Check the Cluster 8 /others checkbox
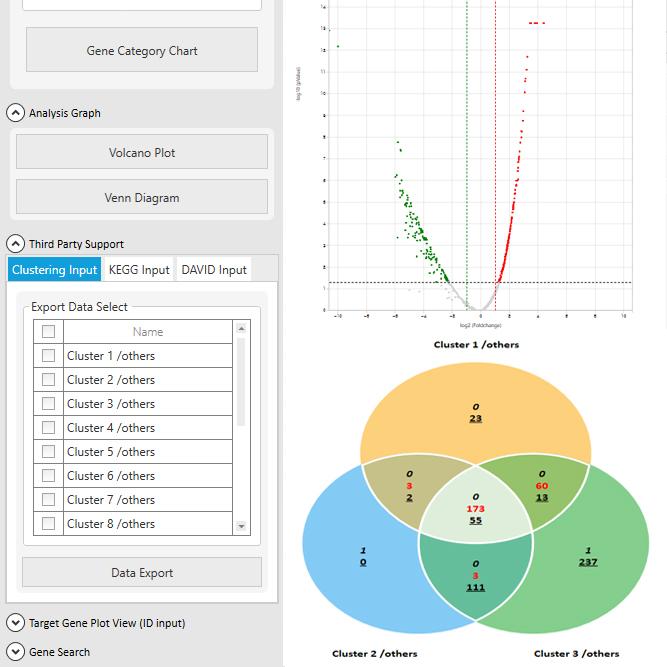 click(48, 523)
